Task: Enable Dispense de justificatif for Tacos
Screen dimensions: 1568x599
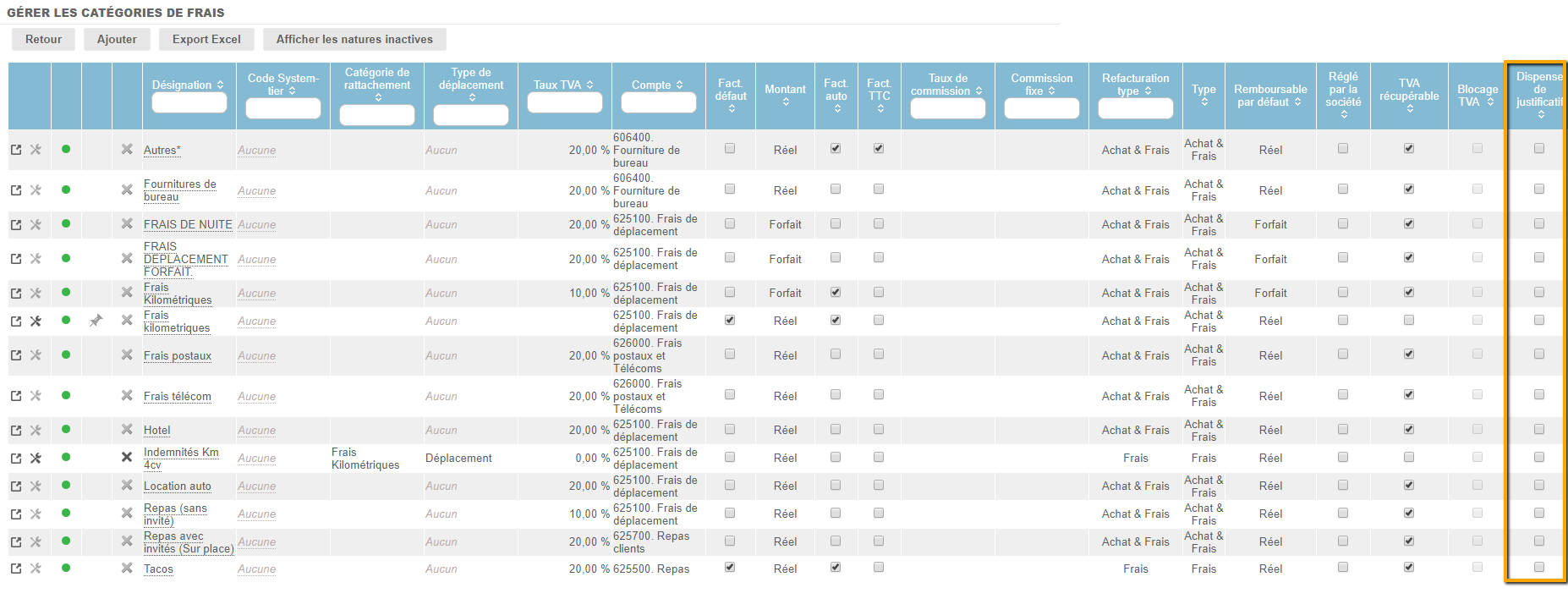Action: tap(1538, 568)
